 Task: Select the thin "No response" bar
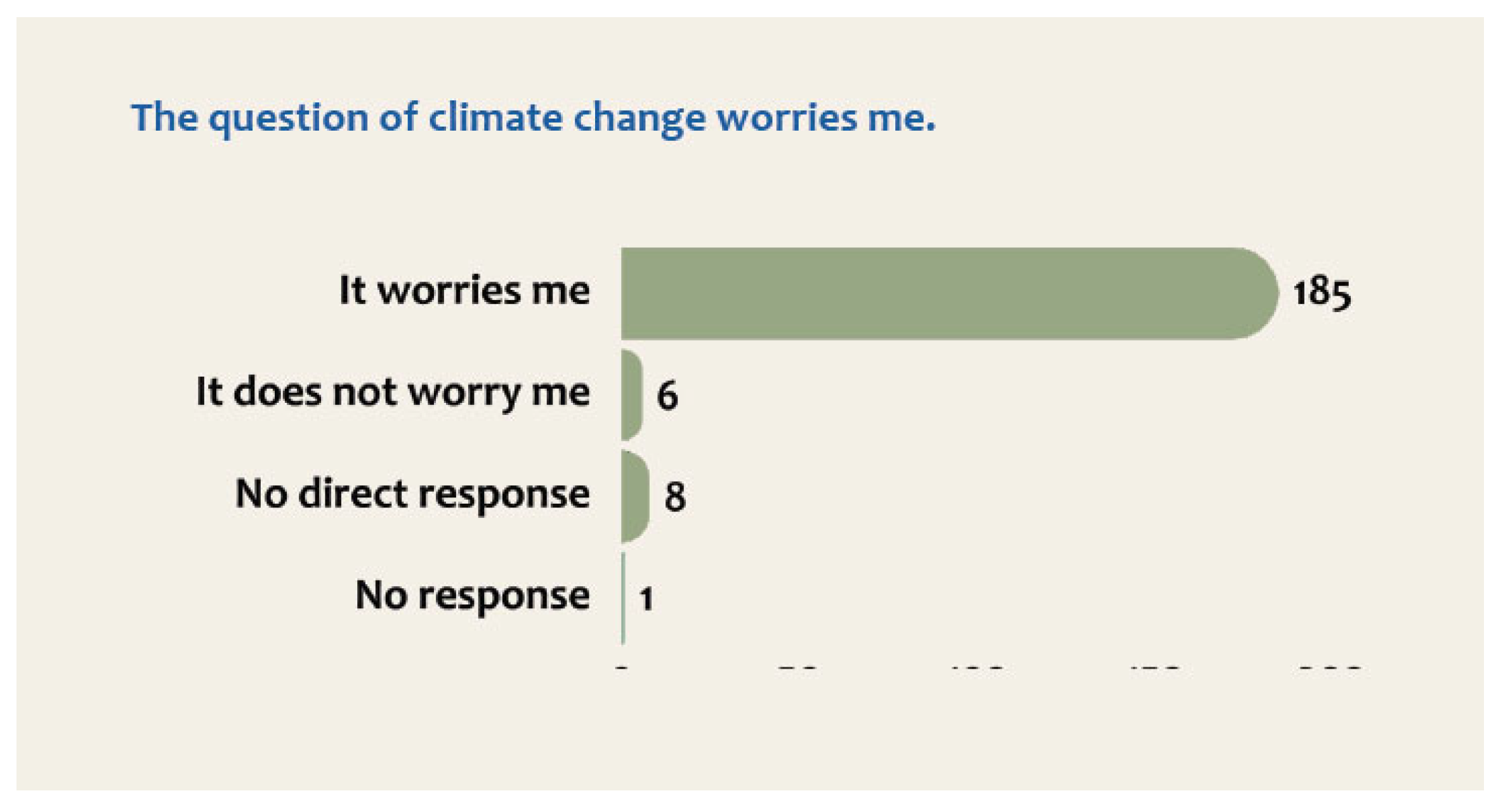[624, 598]
